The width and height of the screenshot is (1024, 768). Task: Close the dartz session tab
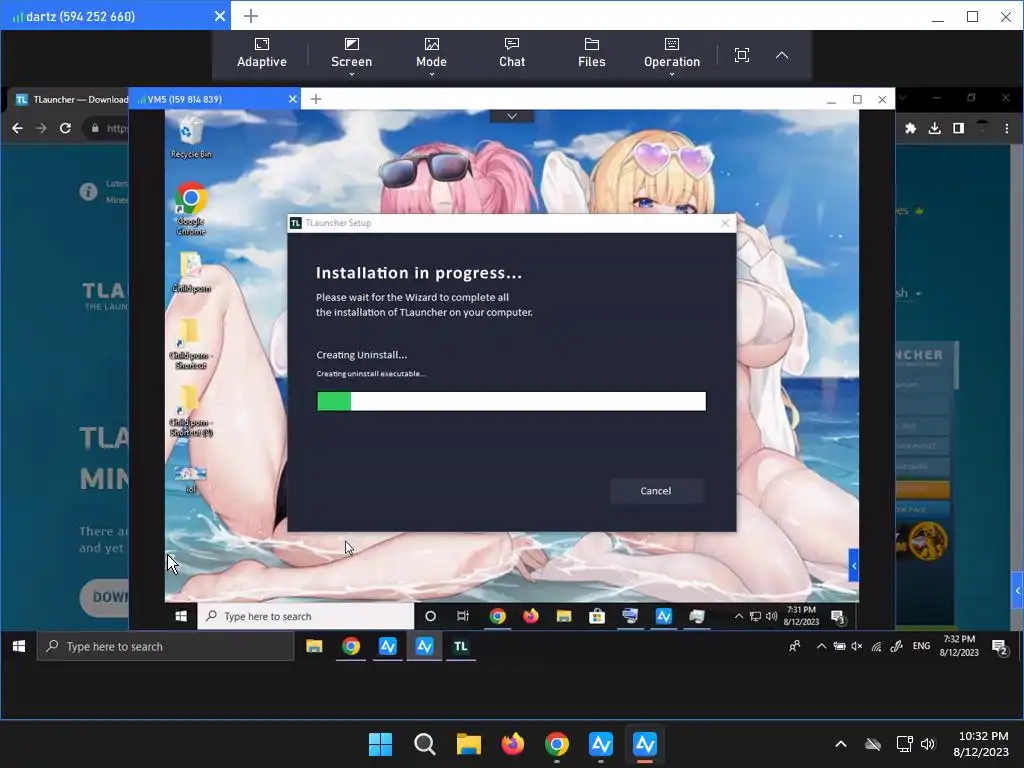[220, 16]
